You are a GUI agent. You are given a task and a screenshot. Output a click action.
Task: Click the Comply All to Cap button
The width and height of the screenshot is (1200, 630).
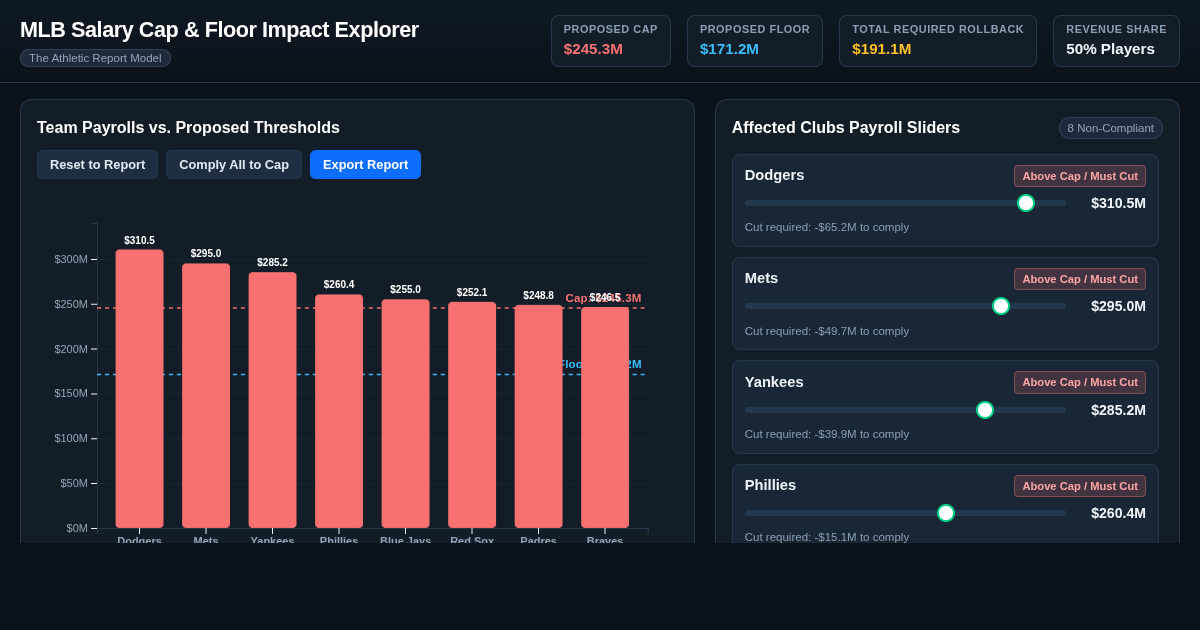point(234,165)
